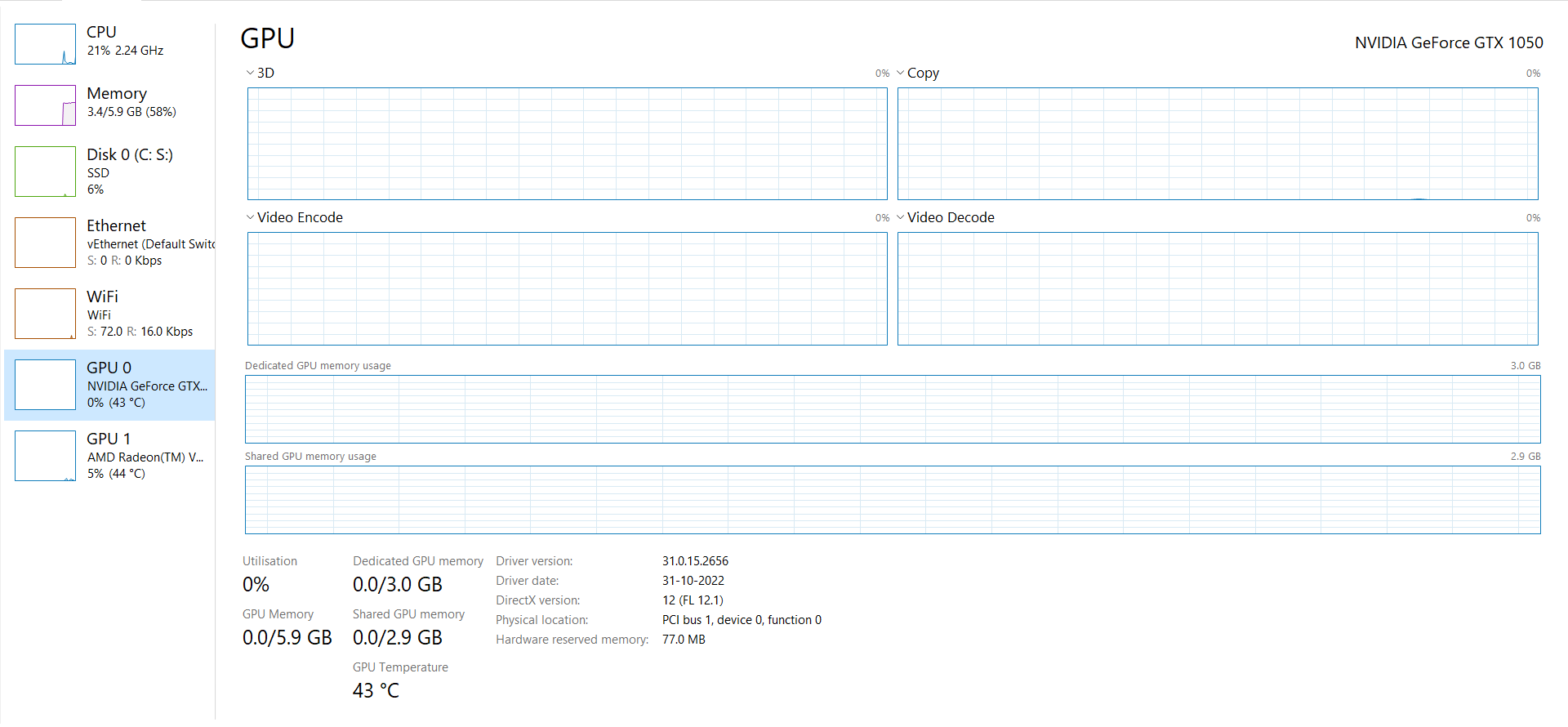Select the GPU 0 graph thumbnail
Screen dimensions: 1568x727
point(45,385)
